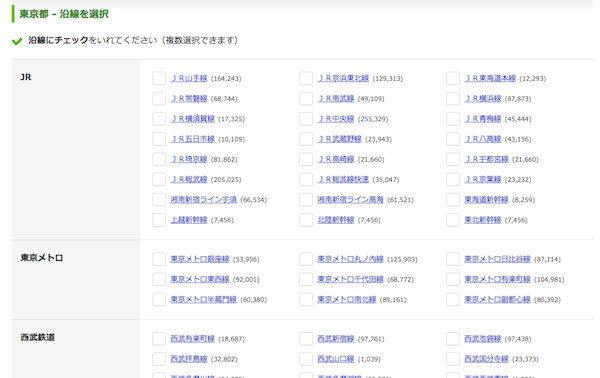Viewport: 600px width, 378px height.
Task: Select the JR中央線 checkbox
Action: click(306, 119)
